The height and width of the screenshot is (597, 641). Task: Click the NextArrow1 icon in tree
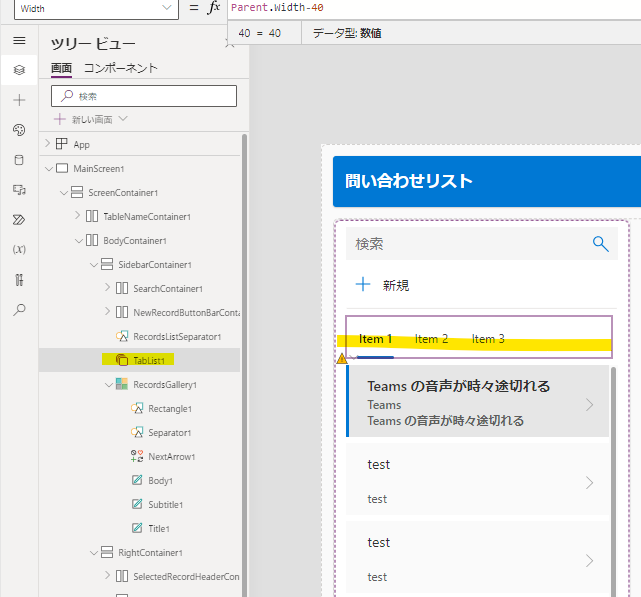tap(137, 456)
